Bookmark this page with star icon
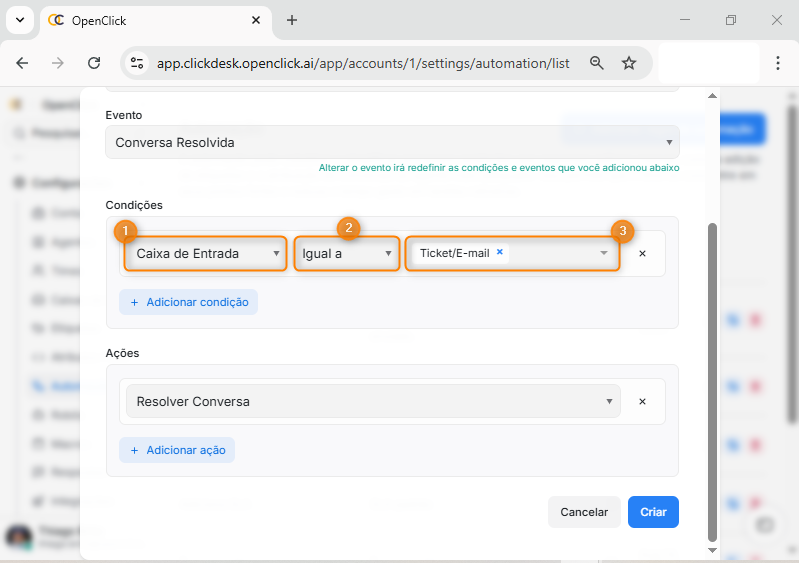 [629, 63]
